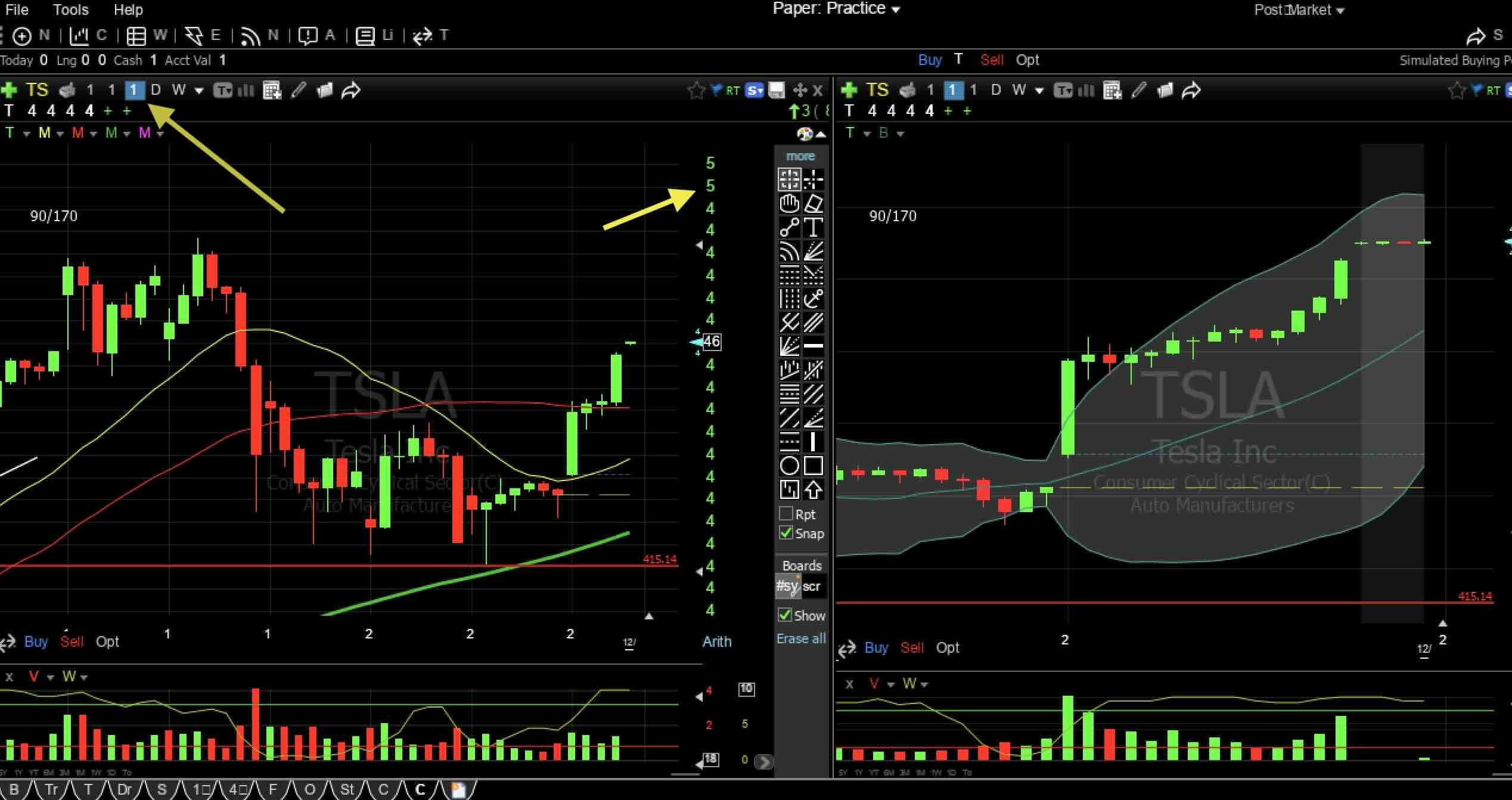The image size is (1512, 800).
Task: Switch to the St bottom tab
Action: (x=347, y=790)
